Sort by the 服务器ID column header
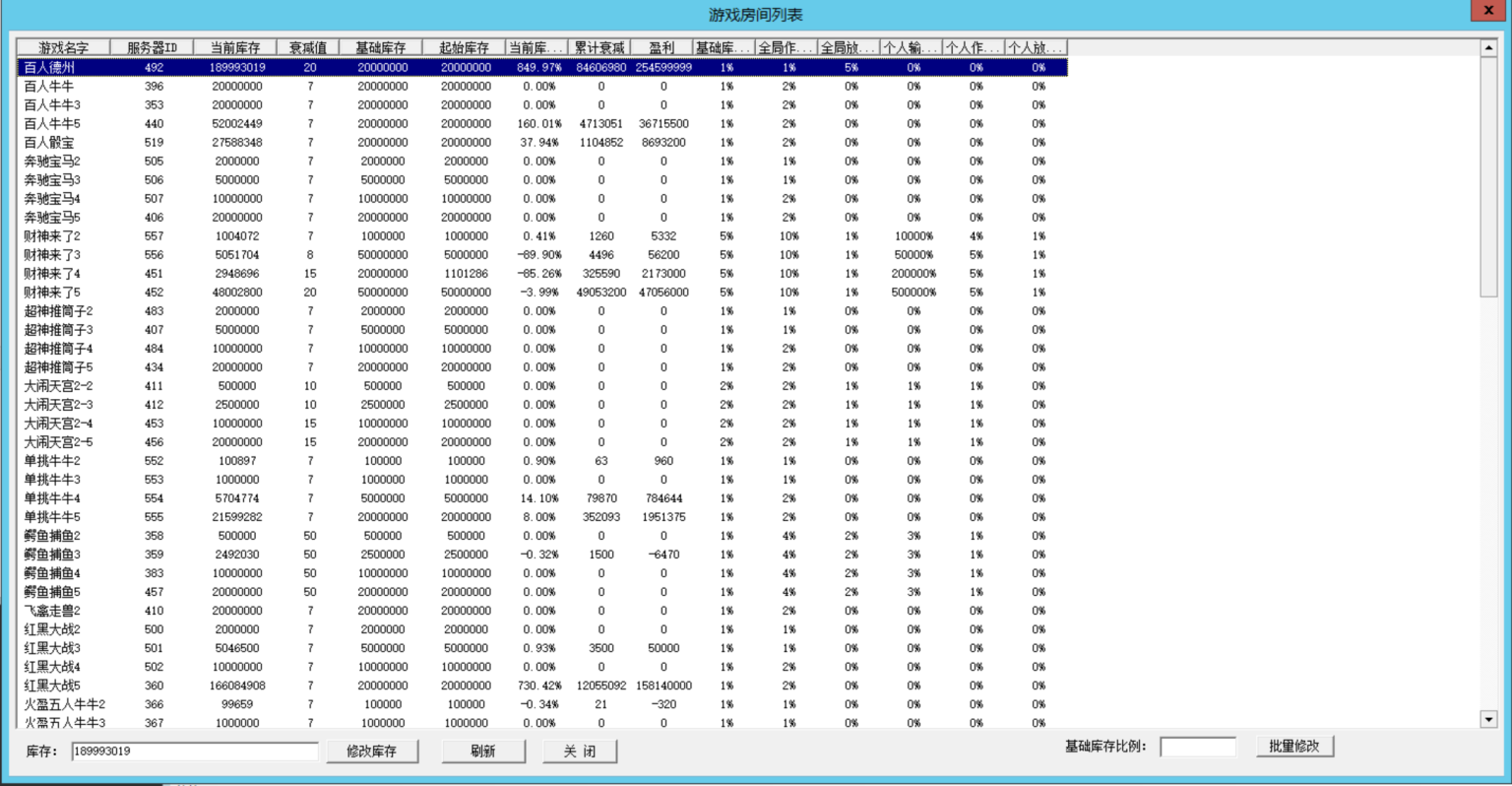Viewport: 1512px width, 786px height. coord(152,47)
